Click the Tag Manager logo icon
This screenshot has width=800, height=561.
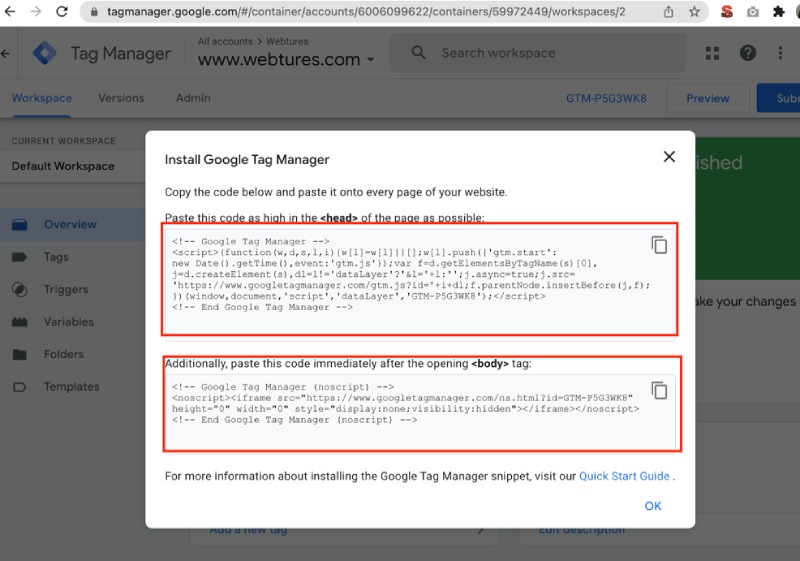(45, 53)
